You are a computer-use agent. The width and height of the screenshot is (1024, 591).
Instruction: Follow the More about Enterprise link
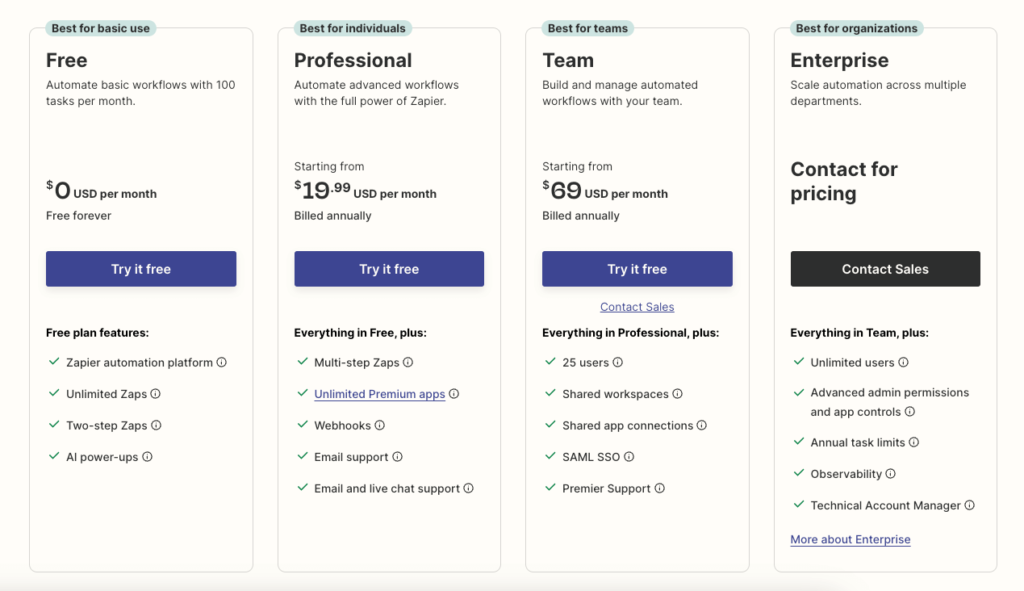tap(850, 539)
